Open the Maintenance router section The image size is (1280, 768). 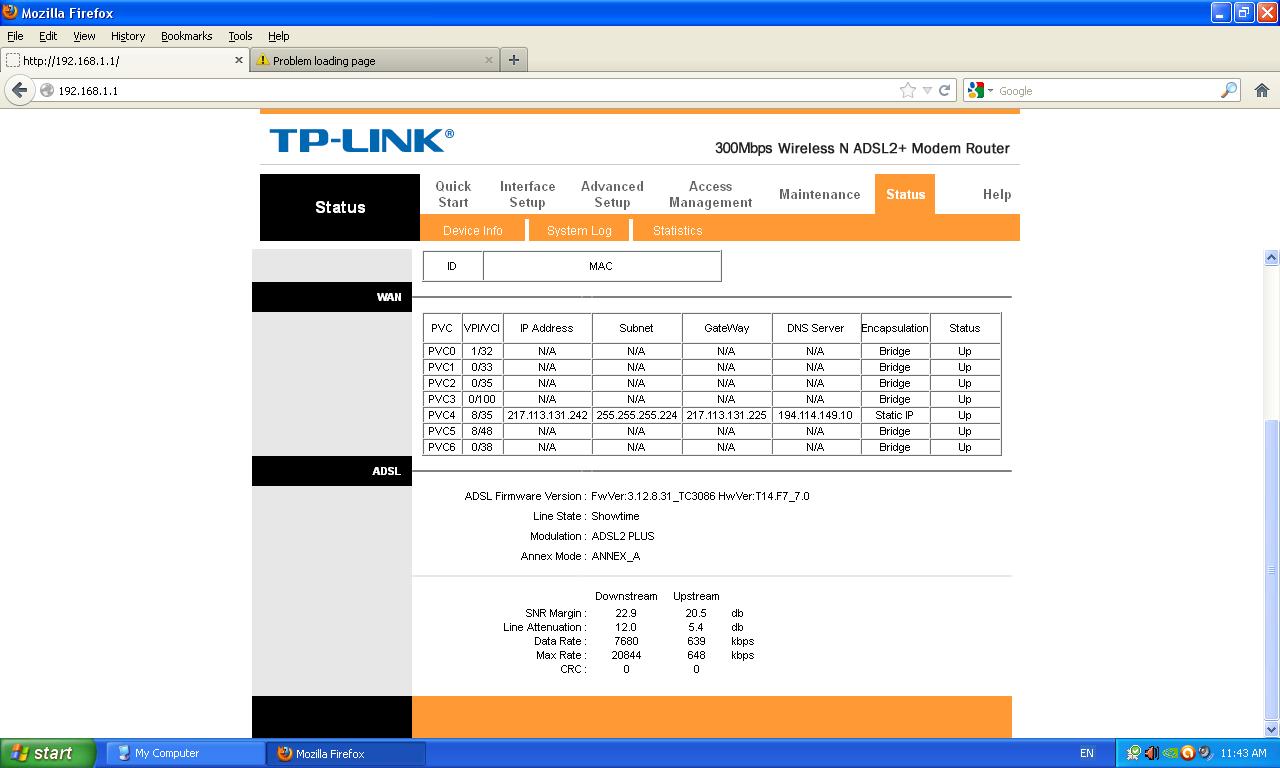coord(819,194)
